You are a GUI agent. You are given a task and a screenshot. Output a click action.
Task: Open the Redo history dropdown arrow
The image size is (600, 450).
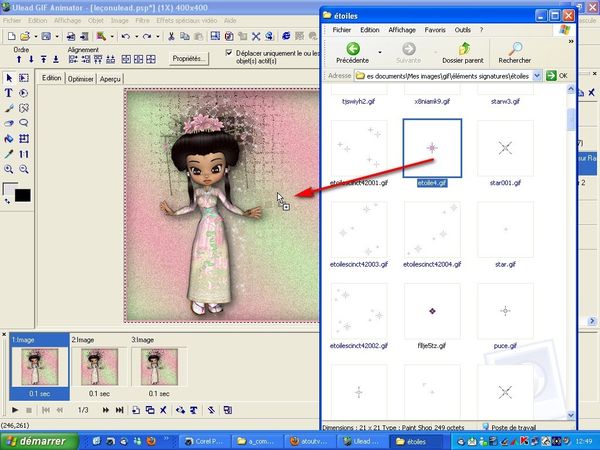(157, 37)
